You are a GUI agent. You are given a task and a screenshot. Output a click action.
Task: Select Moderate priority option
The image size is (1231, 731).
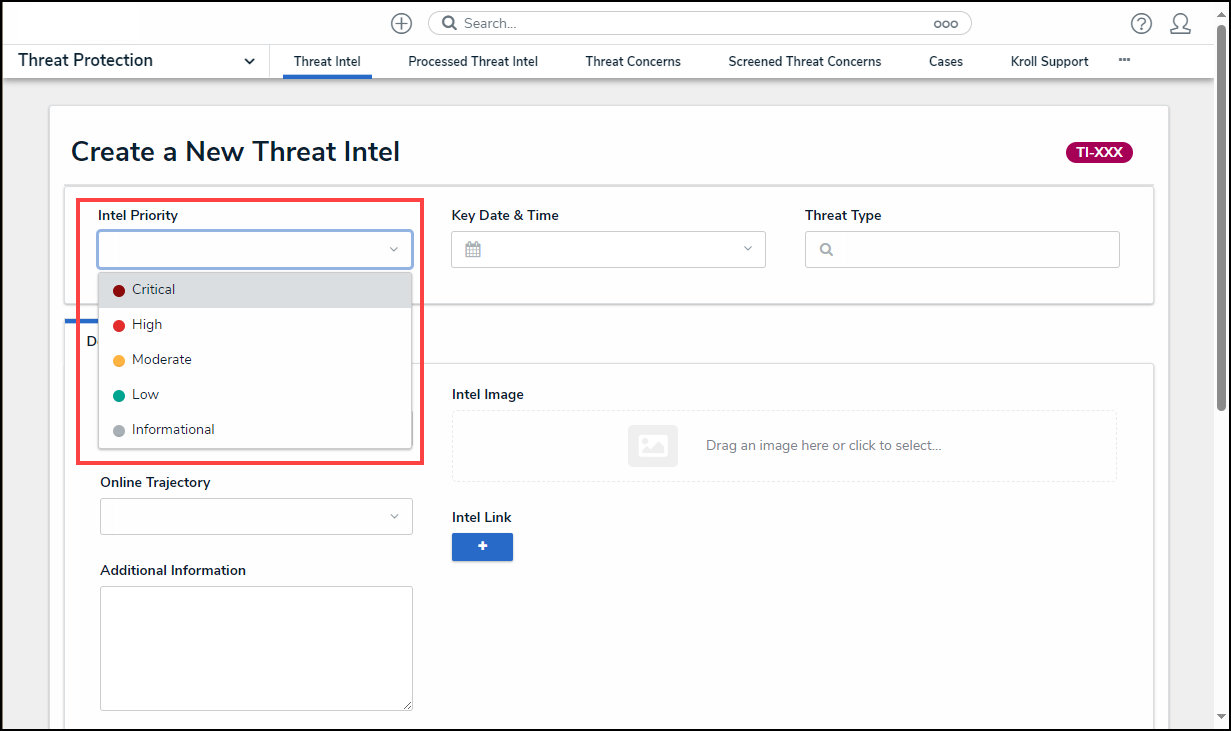click(x=255, y=360)
